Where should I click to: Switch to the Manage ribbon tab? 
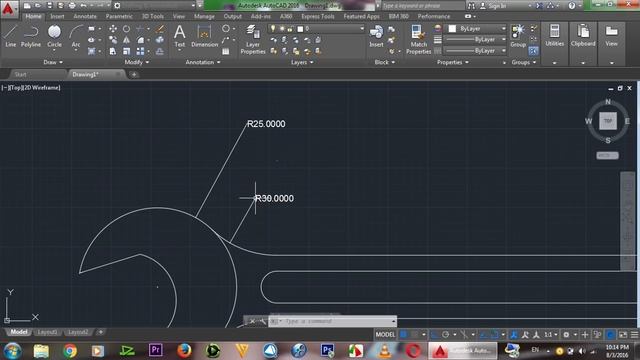click(x=204, y=16)
